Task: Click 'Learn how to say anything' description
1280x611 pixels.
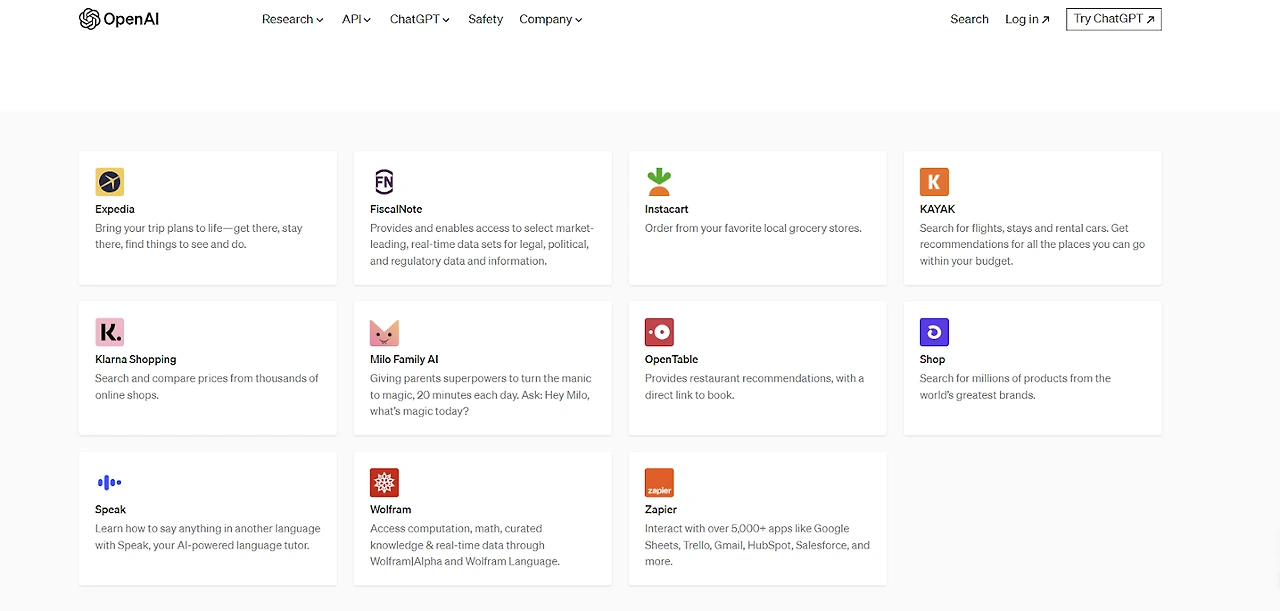Action: [x=208, y=536]
